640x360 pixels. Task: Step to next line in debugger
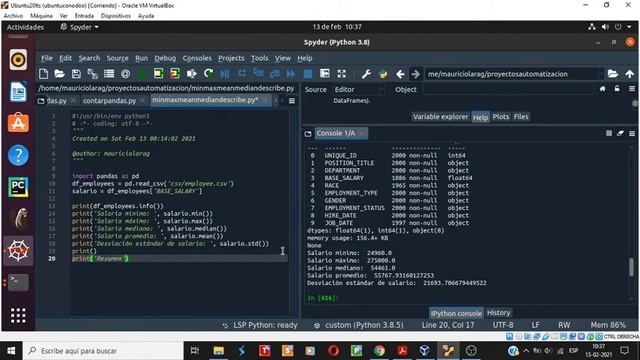[242, 74]
